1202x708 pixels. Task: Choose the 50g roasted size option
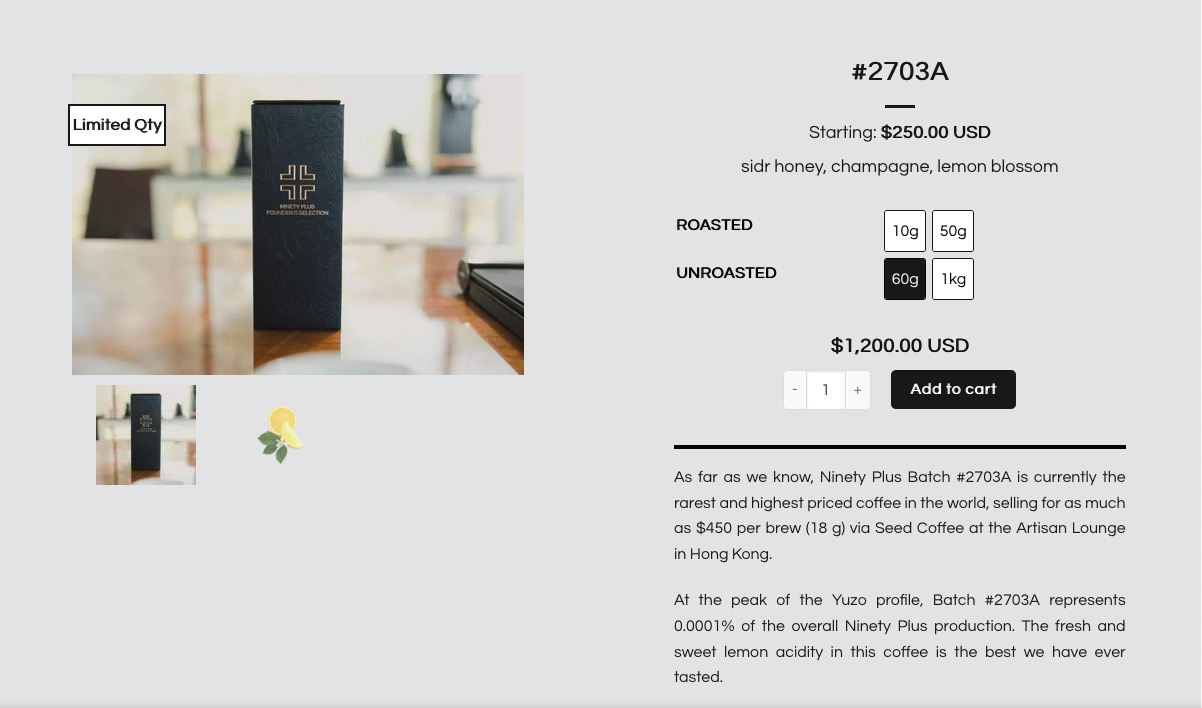tap(953, 231)
